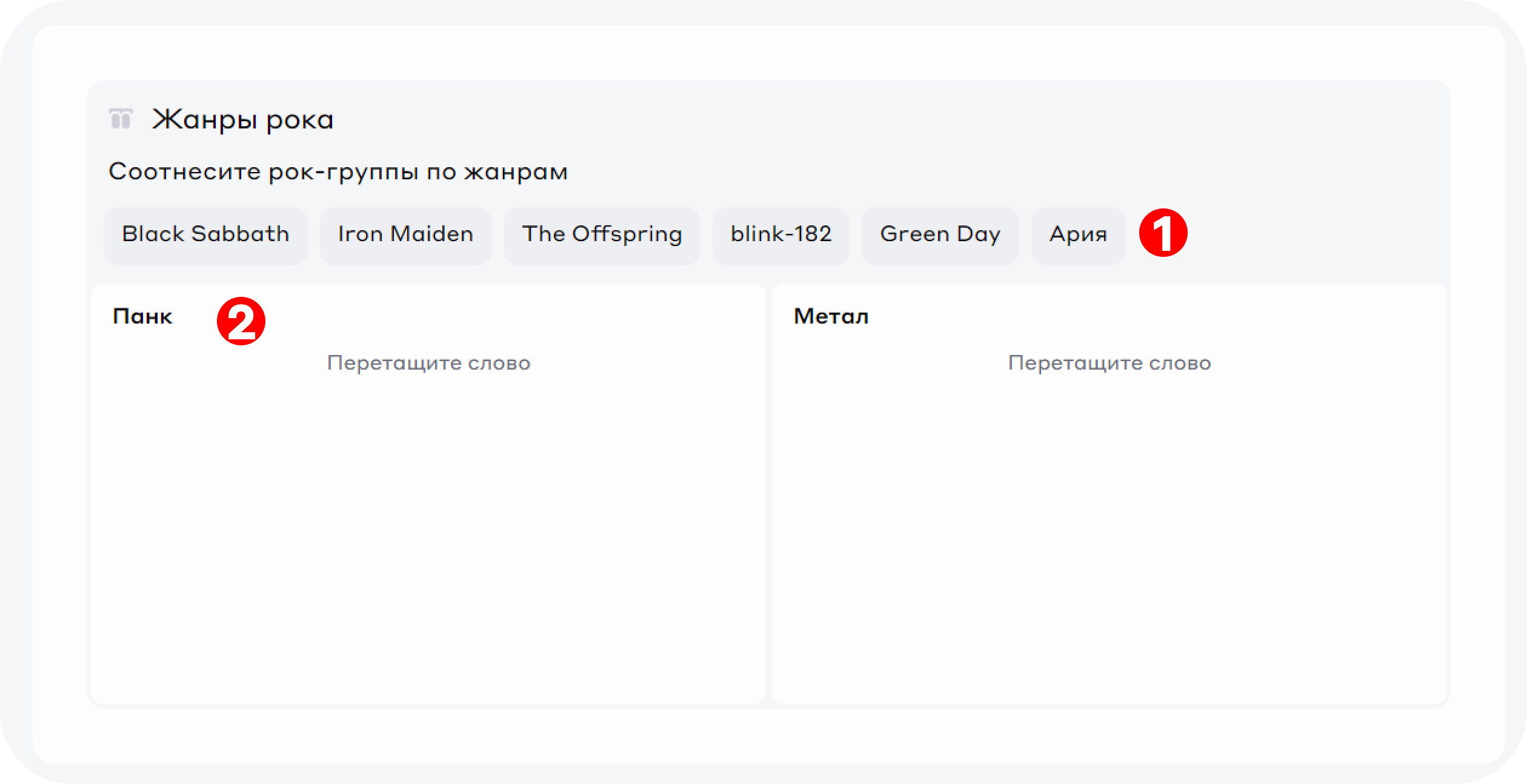This screenshot has height=784, width=1527.
Task: Click the Панк column's Перетащите слово placeholder
Action: click(x=428, y=363)
